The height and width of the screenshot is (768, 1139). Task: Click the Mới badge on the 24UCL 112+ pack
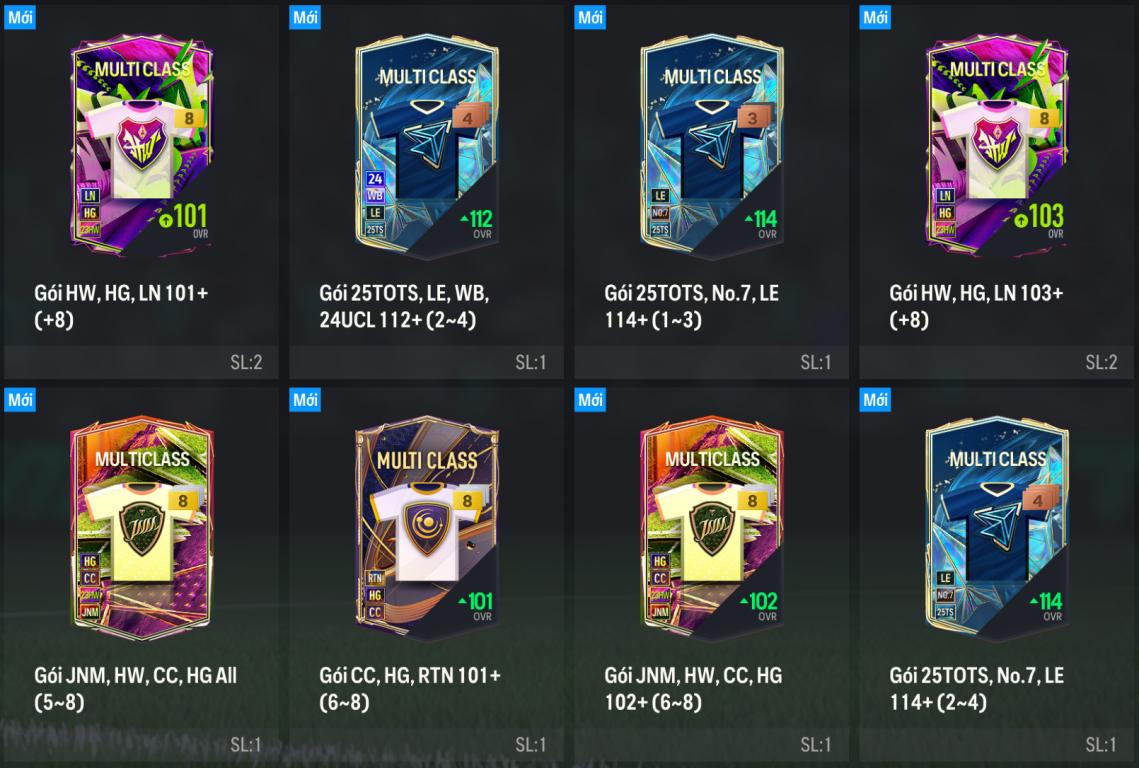304,17
